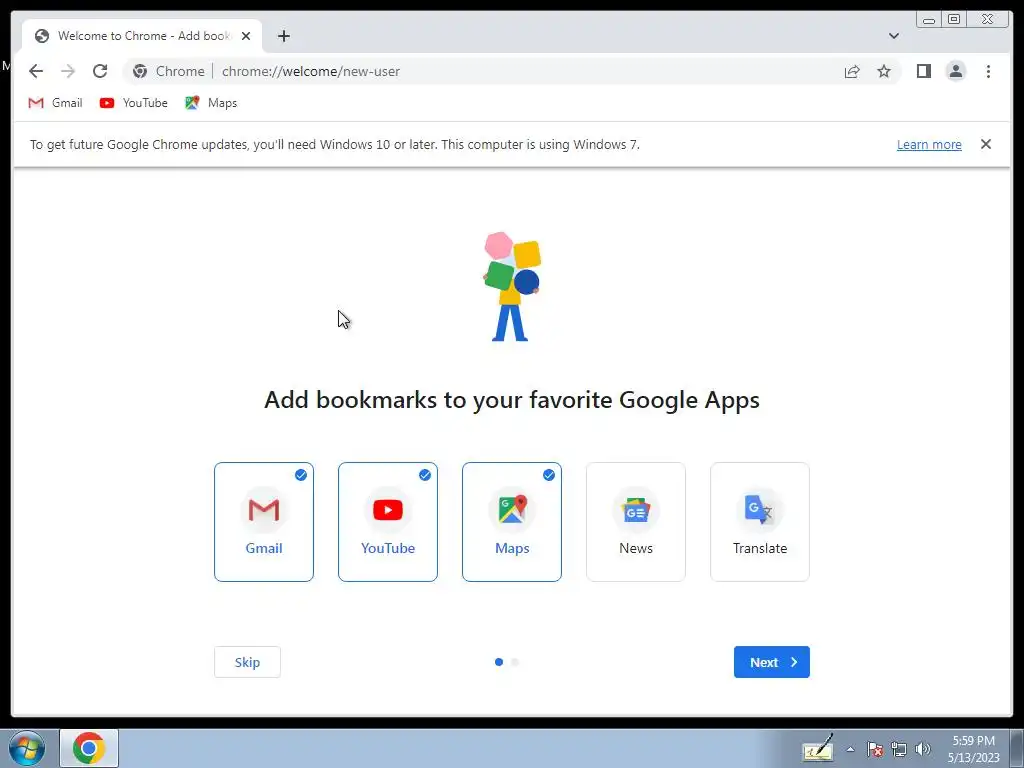
Task: Reload the page with refresh icon
Action: tap(100, 71)
